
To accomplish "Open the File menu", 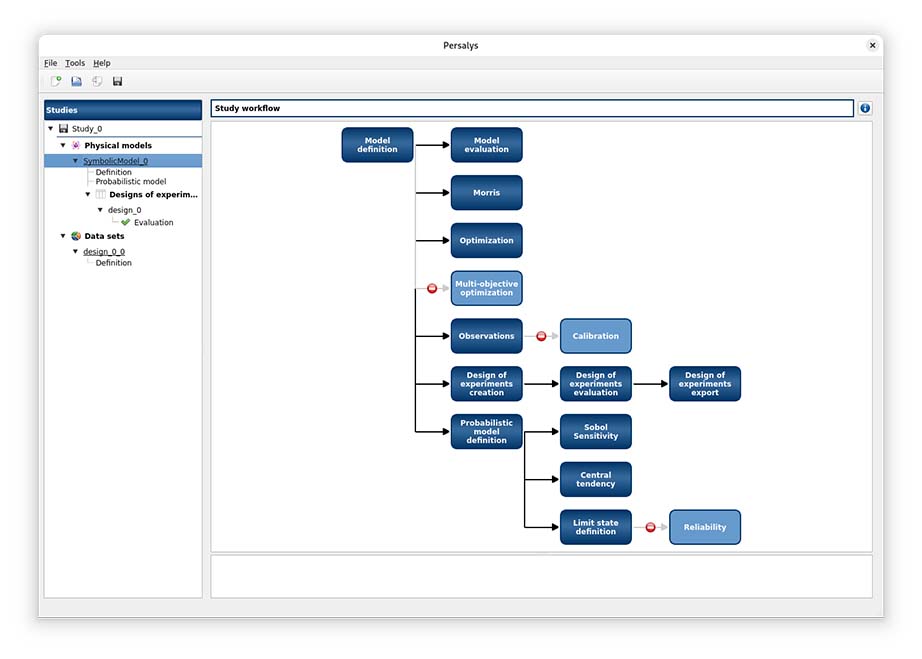I will click(51, 63).
